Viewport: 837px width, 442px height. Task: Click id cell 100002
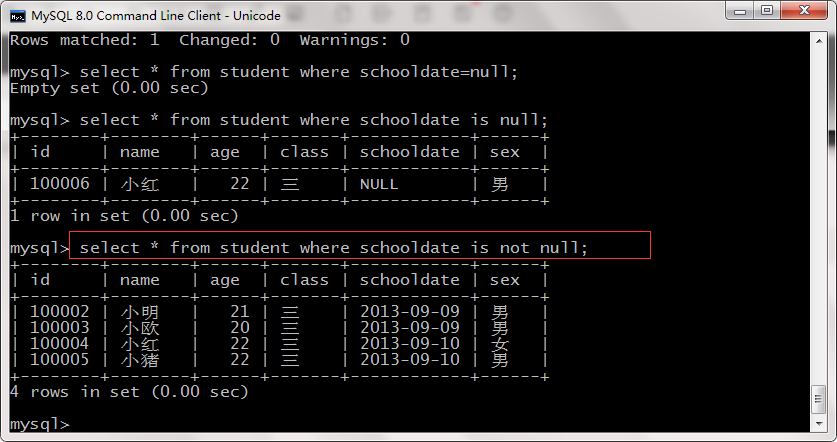point(60,312)
